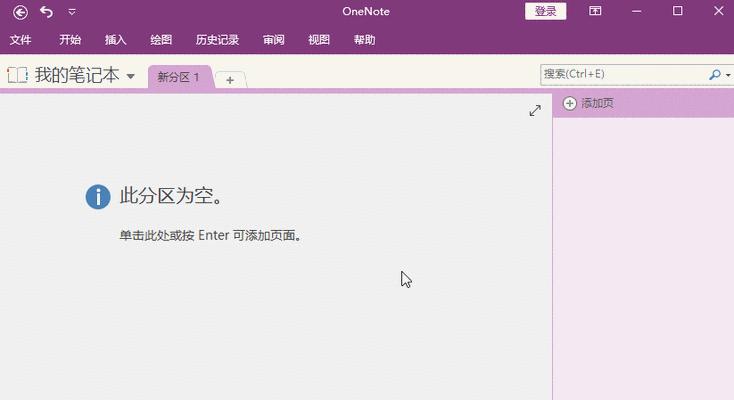734x400 pixels.
Task: Click the full page view expand arrow
Action: 535,111
